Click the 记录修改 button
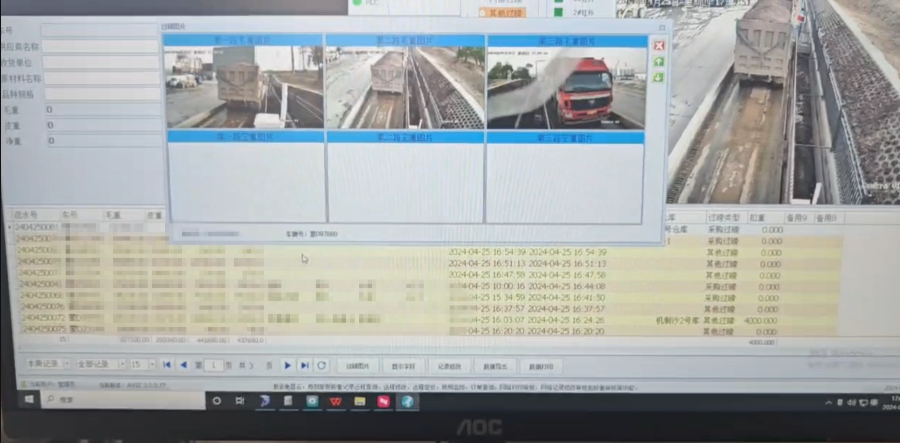900x443 pixels. click(449, 366)
